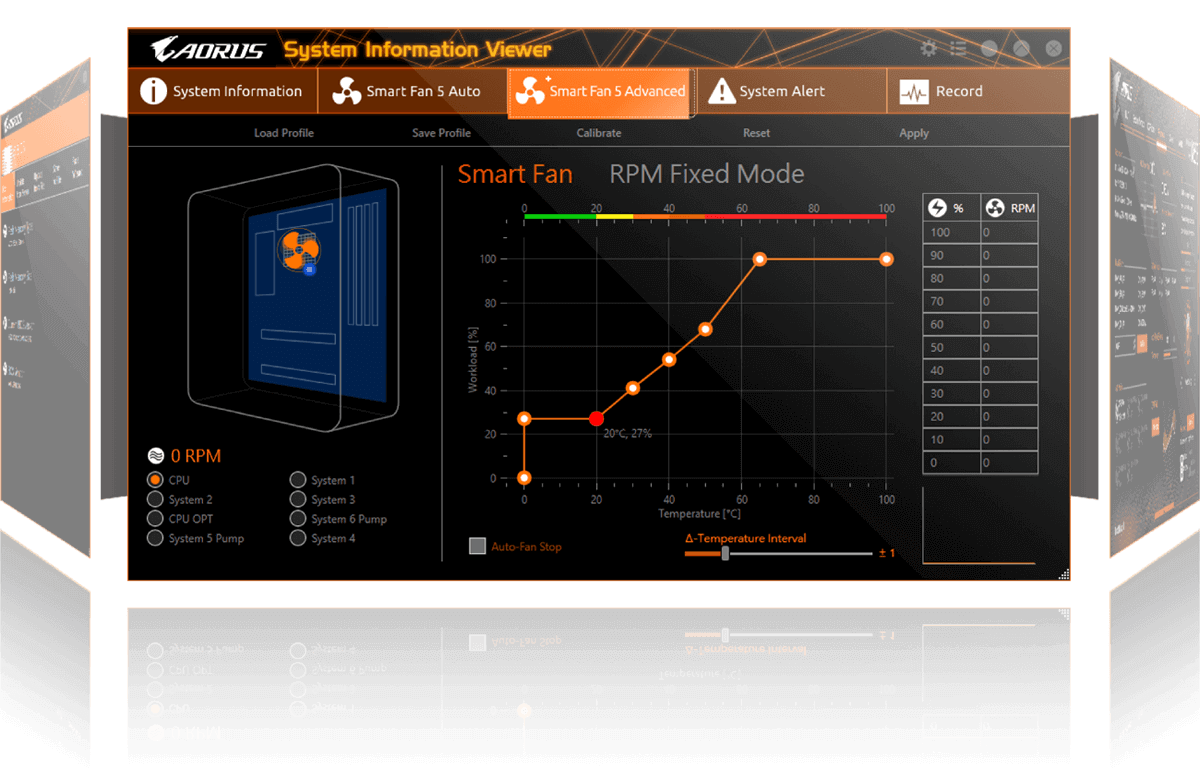Click the fan RPM column header icon

click(x=995, y=208)
